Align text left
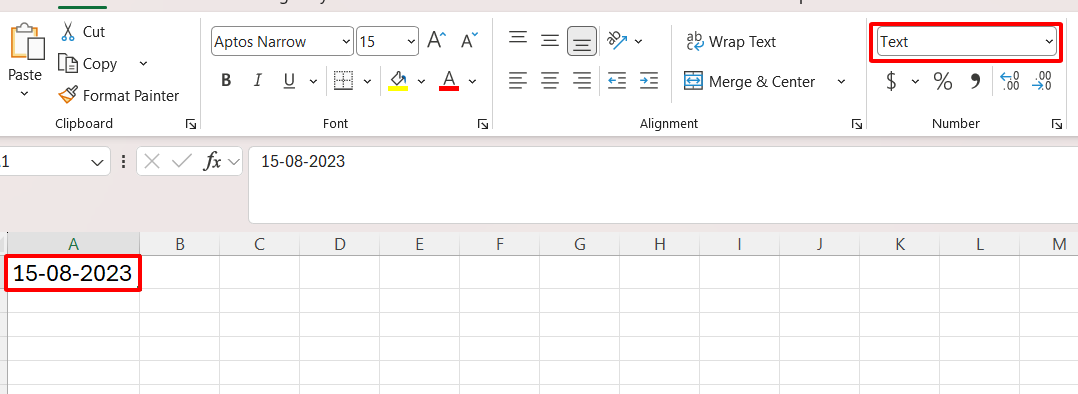This screenshot has width=1078, height=394. 518,81
